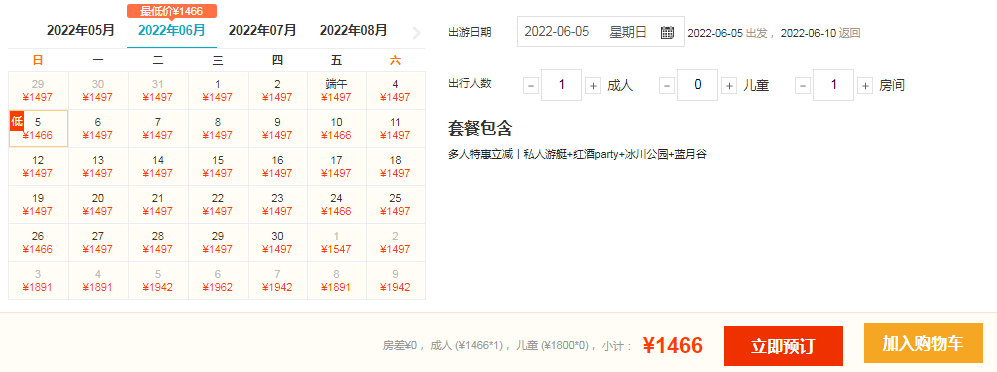The height and width of the screenshot is (372, 997).
Task: Select June 15 in calendar
Action: pos(217,167)
